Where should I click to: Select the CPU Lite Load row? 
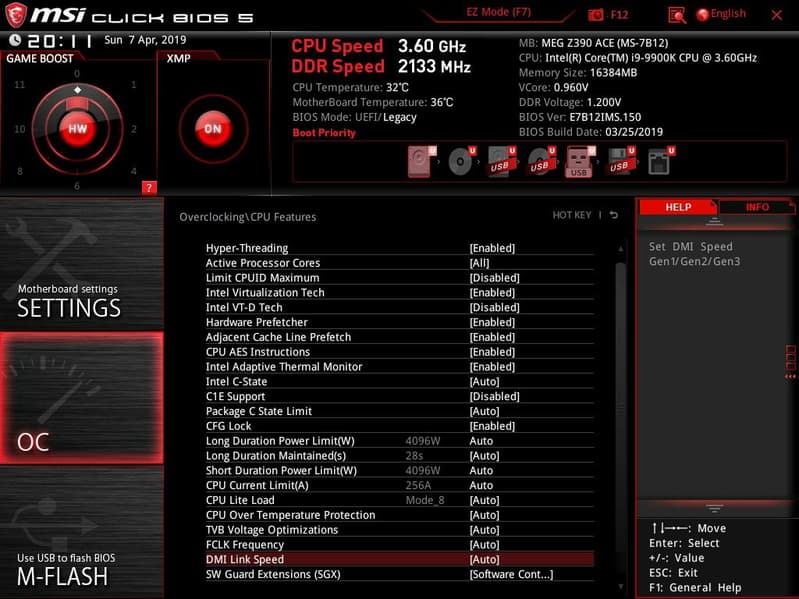point(400,500)
